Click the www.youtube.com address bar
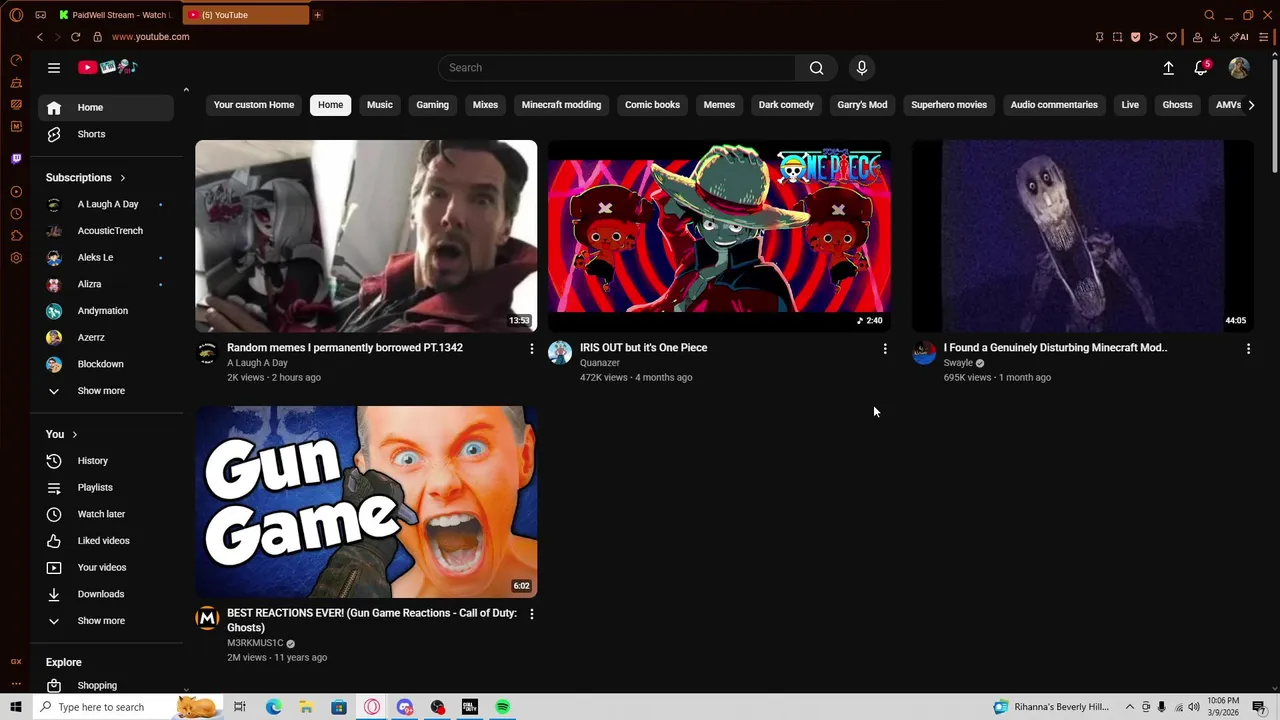The image size is (1280, 720). [150, 37]
